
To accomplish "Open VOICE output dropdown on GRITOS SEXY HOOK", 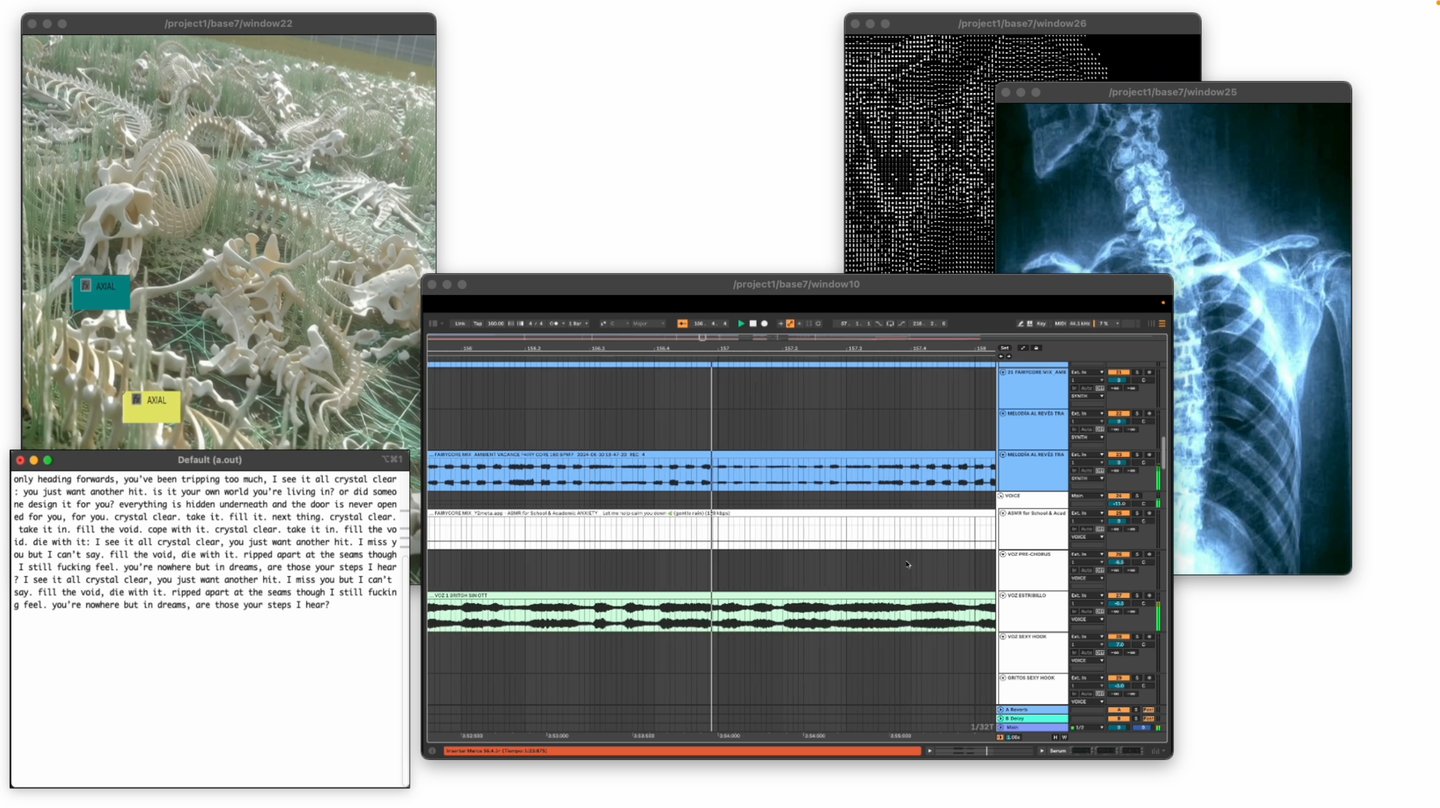I will click(x=1087, y=702).
